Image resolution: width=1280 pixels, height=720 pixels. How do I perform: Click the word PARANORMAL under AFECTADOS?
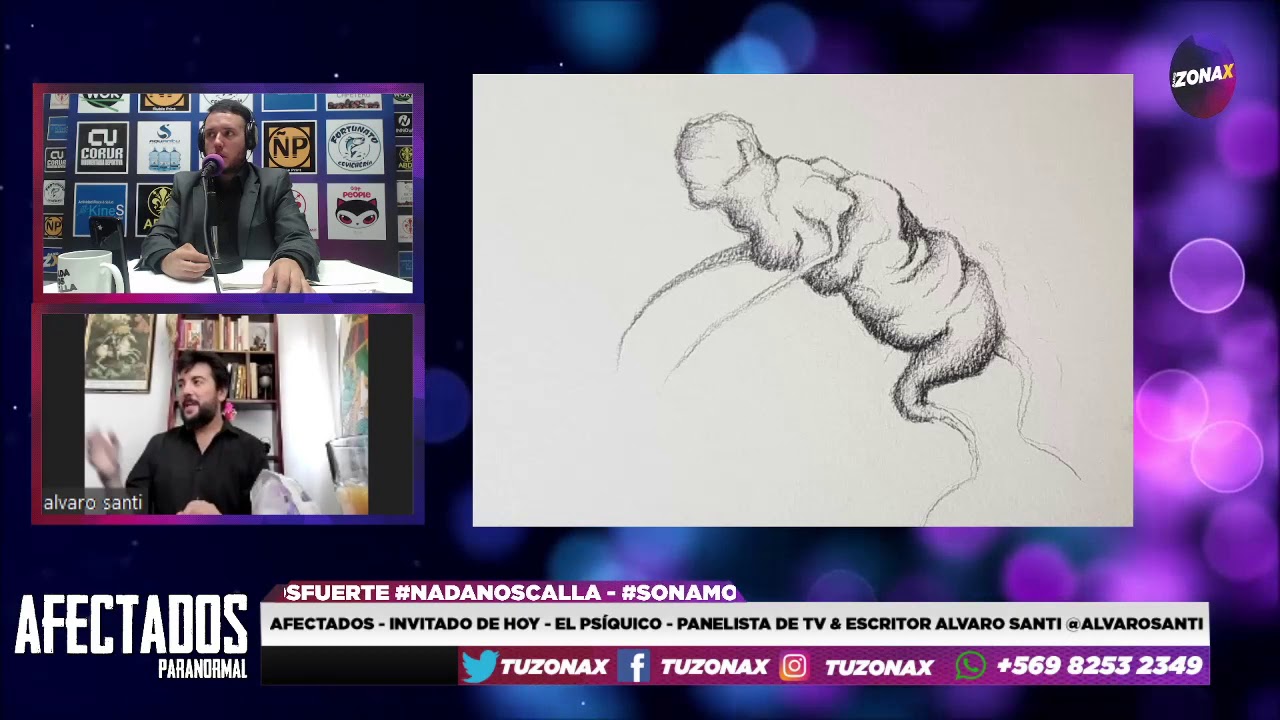click(202, 670)
